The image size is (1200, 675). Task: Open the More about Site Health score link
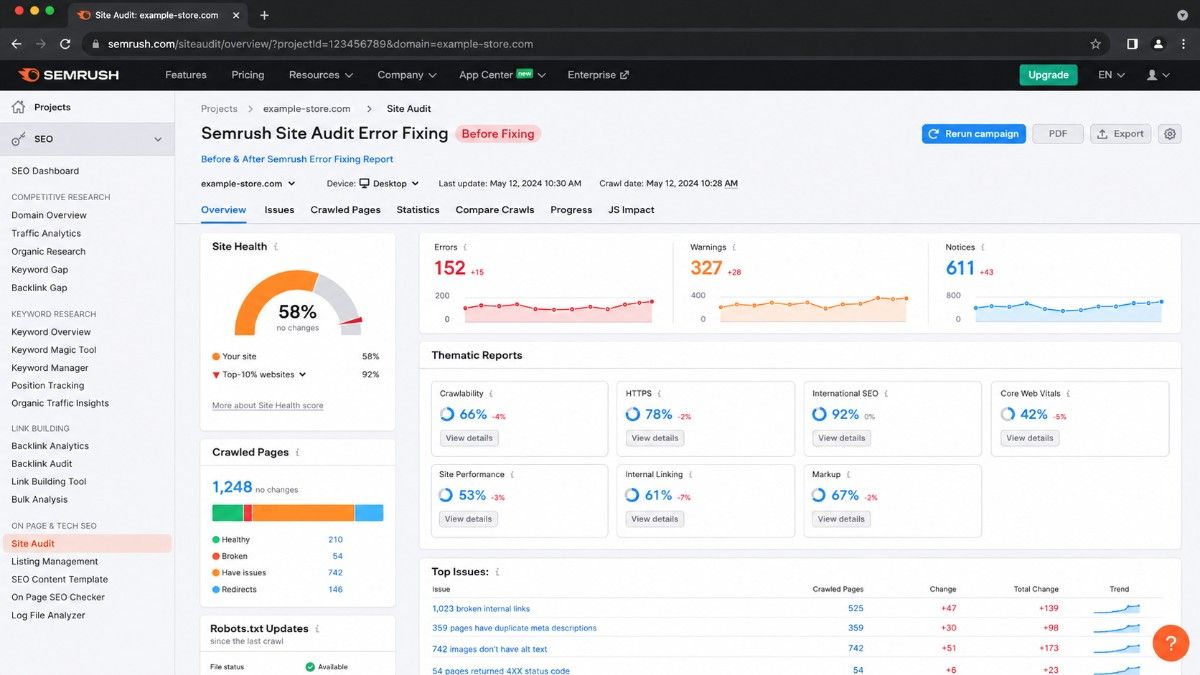pyautogui.click(x=267, y=406)
